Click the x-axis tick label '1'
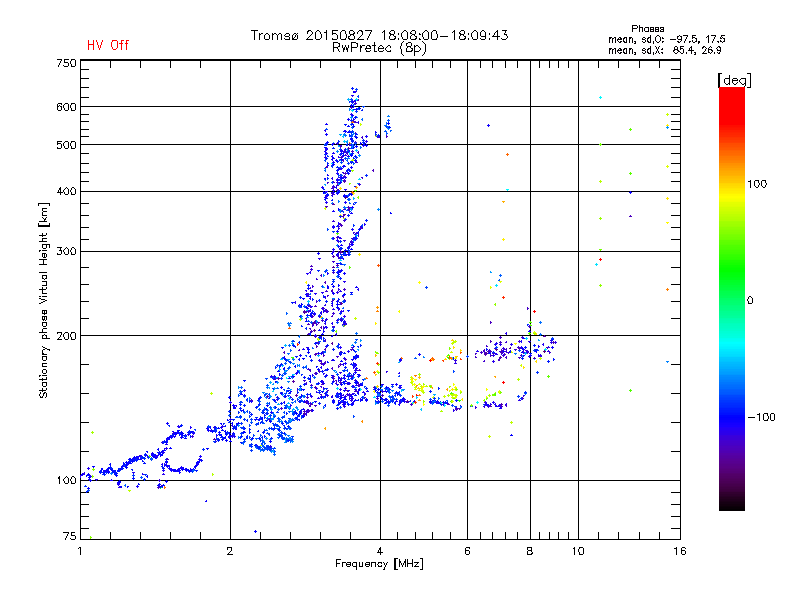 (x=80, y=551)
